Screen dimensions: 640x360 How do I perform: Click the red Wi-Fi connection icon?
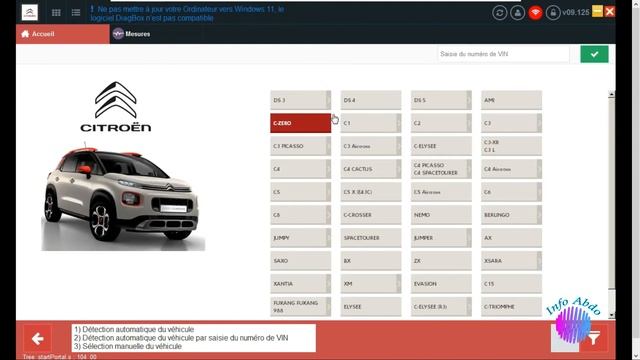tap(536, 13)
